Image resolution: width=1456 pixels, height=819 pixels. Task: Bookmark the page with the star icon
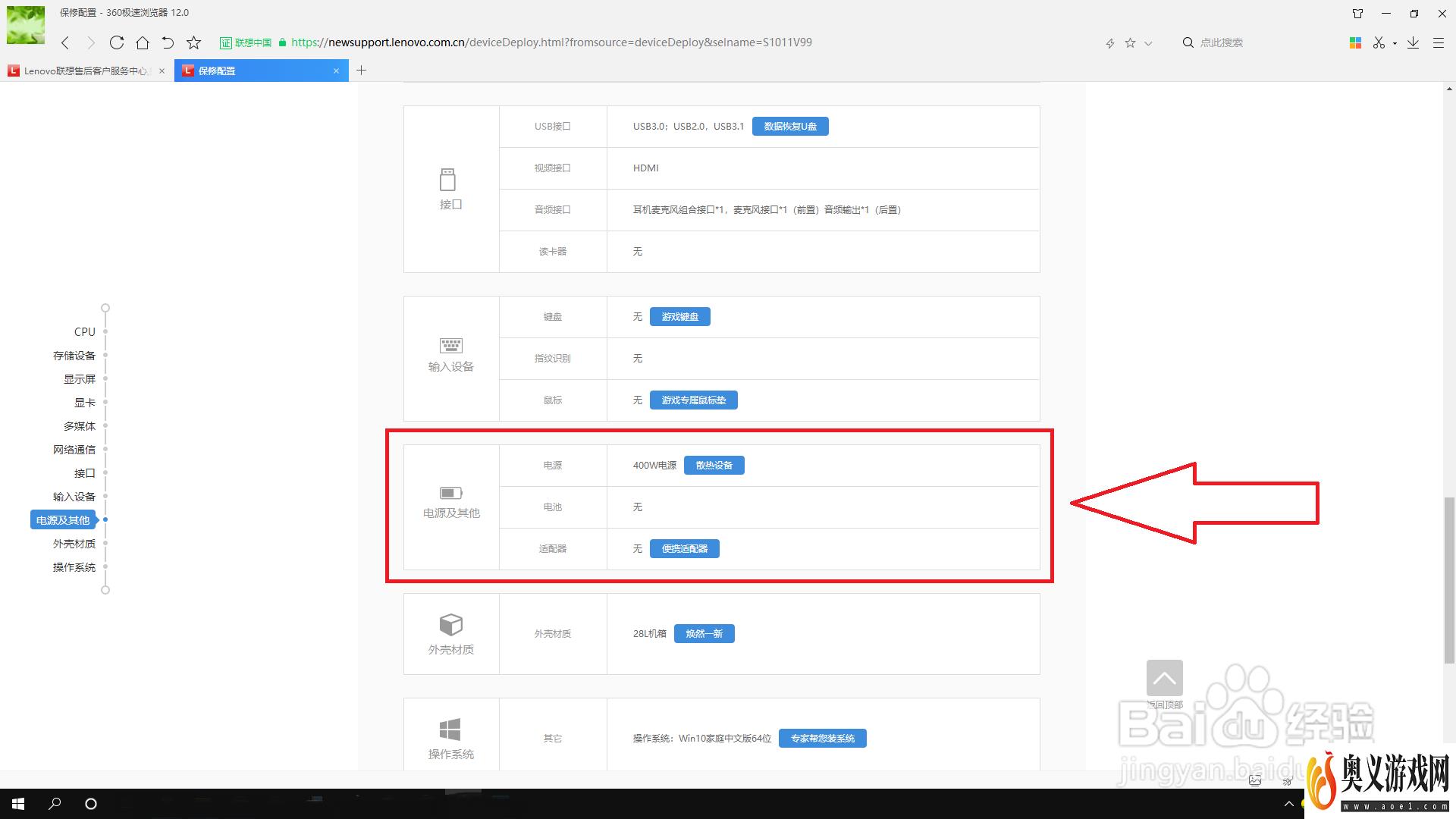[x=194, y=42]
